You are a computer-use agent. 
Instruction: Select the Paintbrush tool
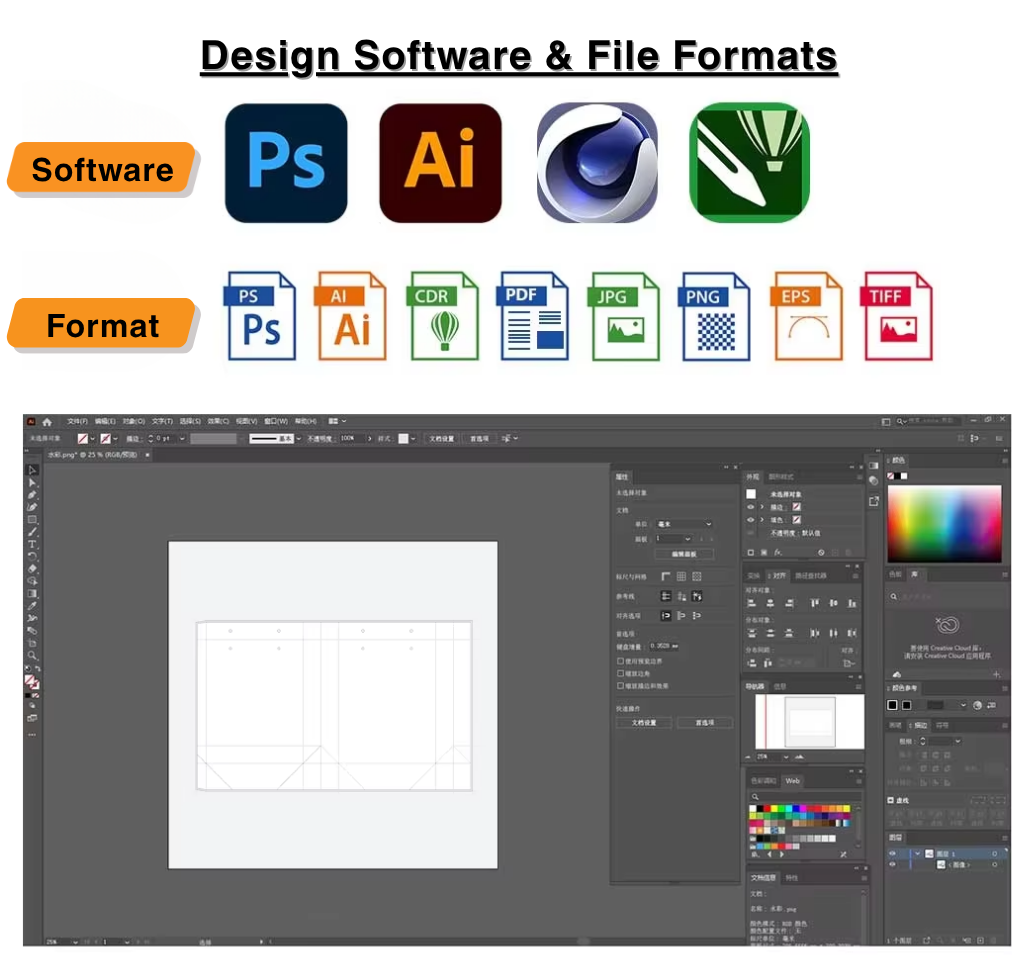pyautogui.click(x=32, y=532)
